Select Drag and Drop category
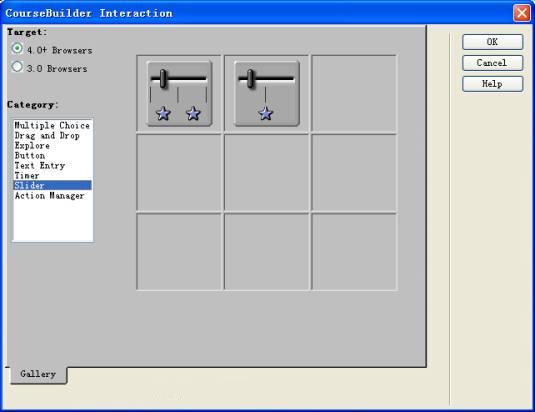 47,136
